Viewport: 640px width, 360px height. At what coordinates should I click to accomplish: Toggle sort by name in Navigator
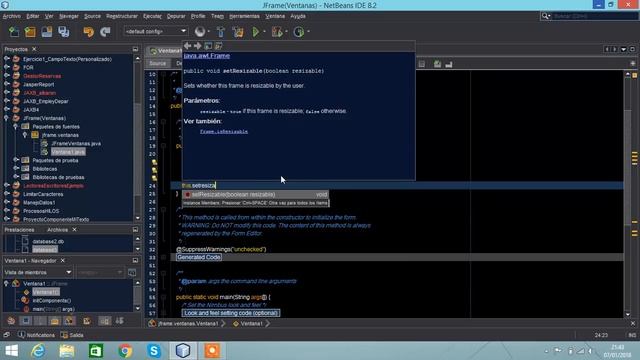(105, 321)
